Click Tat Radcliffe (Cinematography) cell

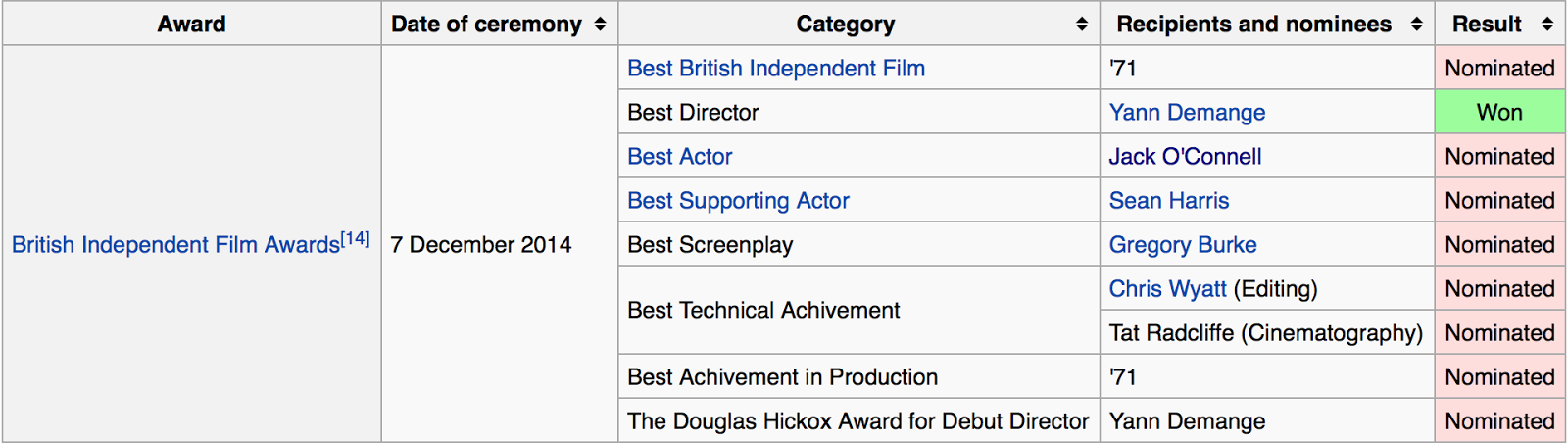pos(1265,333)
